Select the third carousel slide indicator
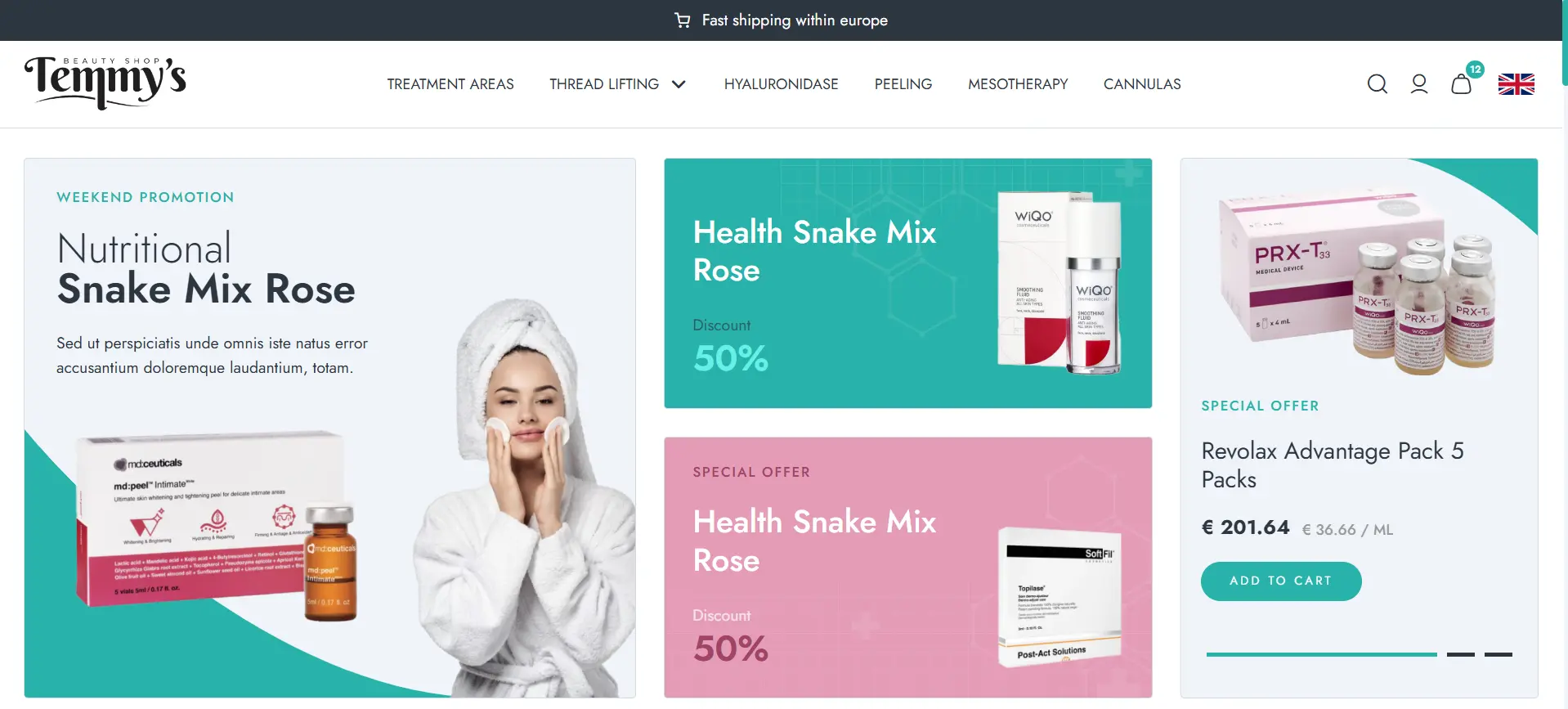The height and width of the screenshot is (709, 1568). coord(1498,654)
